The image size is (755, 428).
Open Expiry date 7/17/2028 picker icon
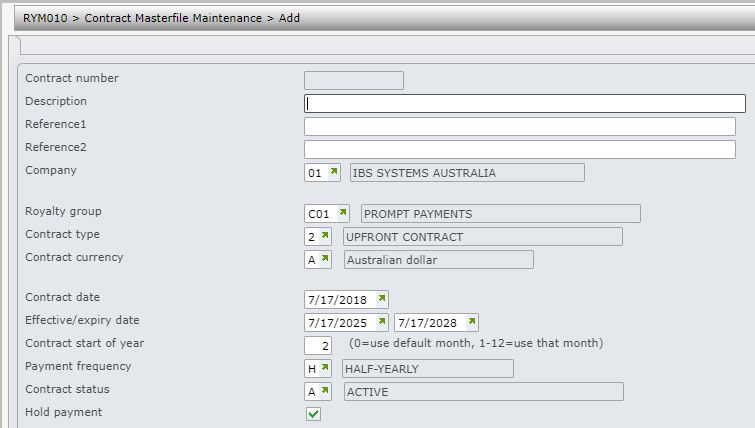coord(472,321)
